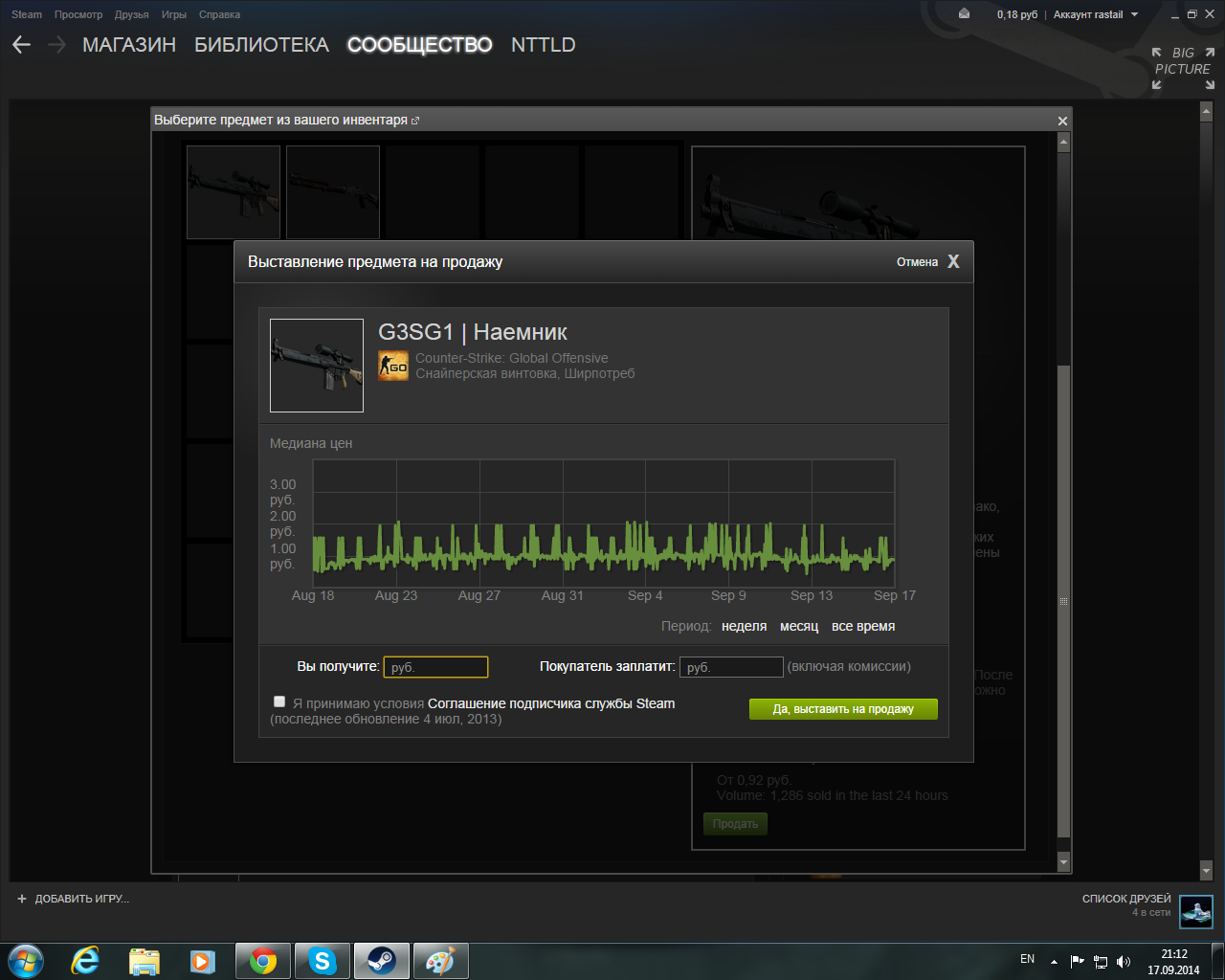Open Соглашение подписчика службы Steam link
The image size is (1225, 980).
coord(551,703)
